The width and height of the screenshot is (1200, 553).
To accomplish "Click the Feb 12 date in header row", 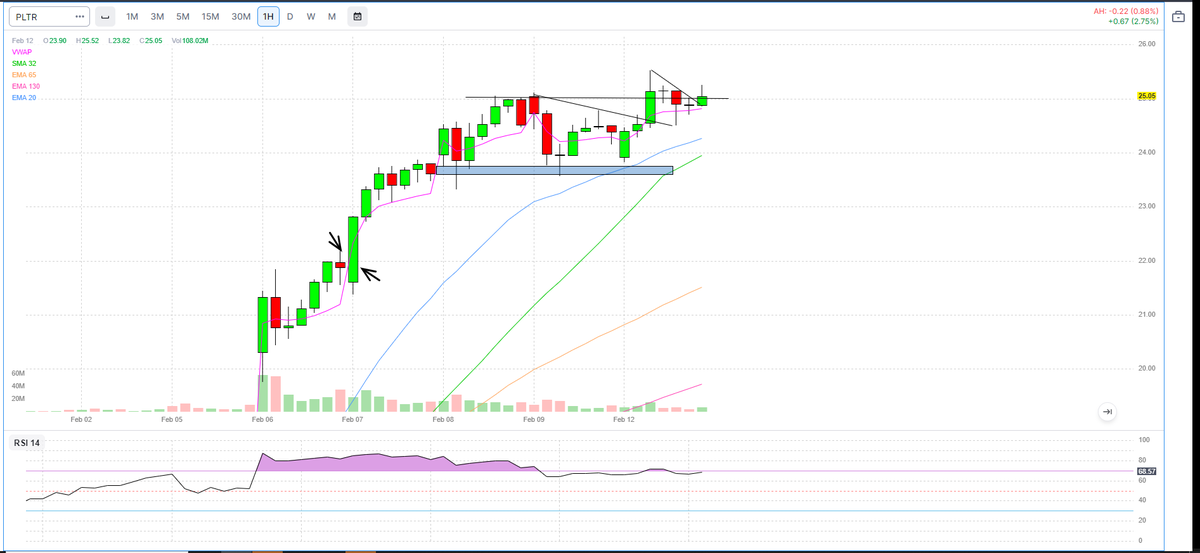I will point(23,40).
